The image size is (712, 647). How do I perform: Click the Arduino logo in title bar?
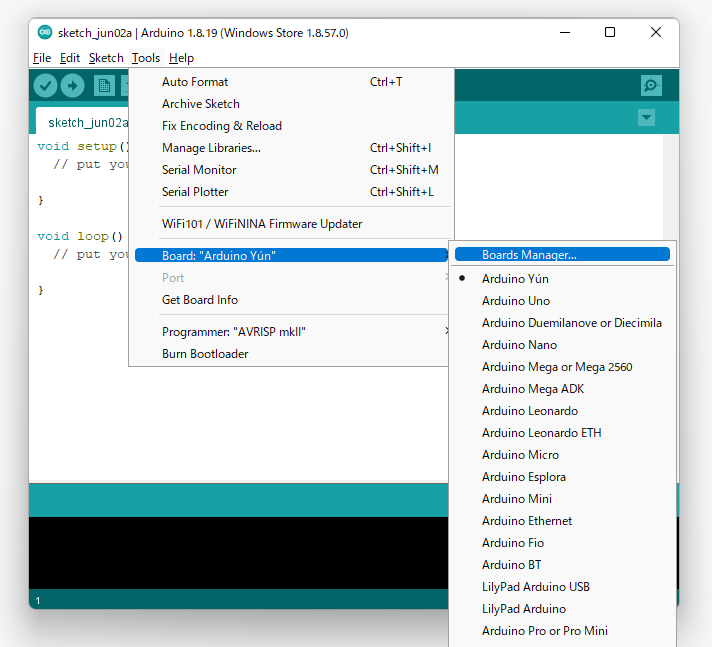click(x=45, y=32)
